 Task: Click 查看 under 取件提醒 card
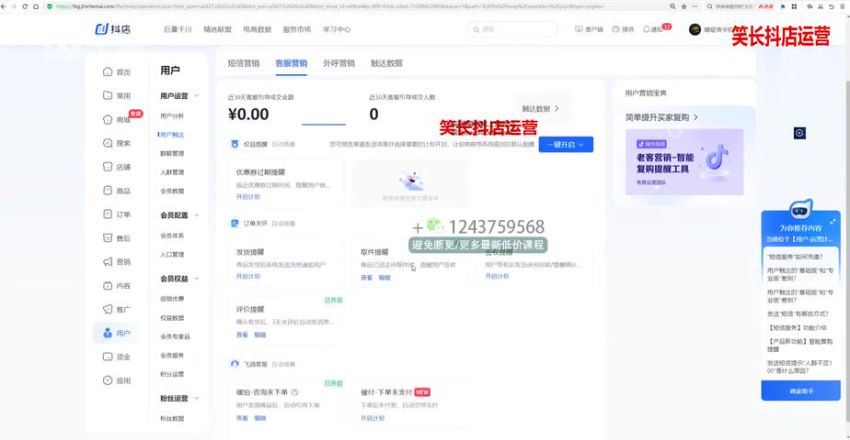[x=366, y=277]
